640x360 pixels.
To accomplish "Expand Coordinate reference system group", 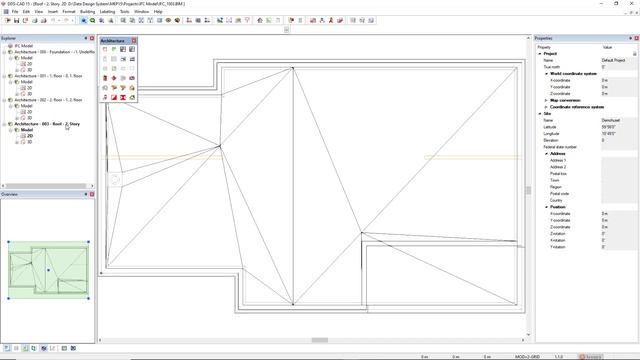I will (x=546, y=107).
